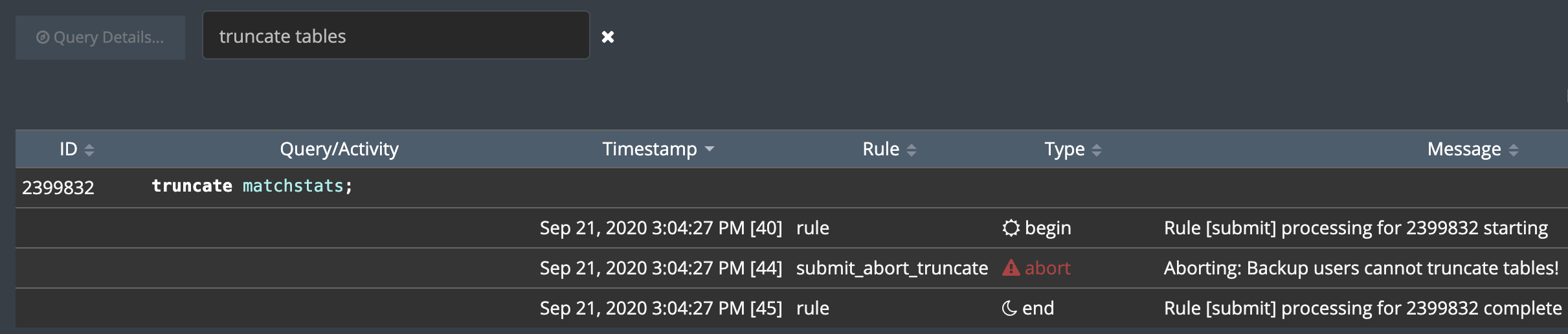
Task: Click the red abort type label
Action: click(1047, 268)
